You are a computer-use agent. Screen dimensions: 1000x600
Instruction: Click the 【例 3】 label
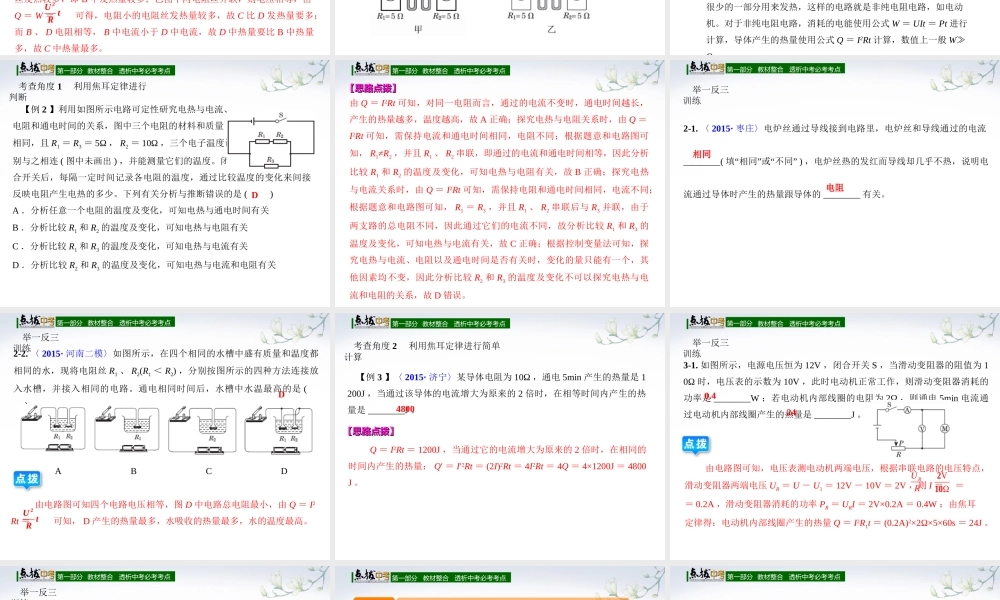pos(375,377)
